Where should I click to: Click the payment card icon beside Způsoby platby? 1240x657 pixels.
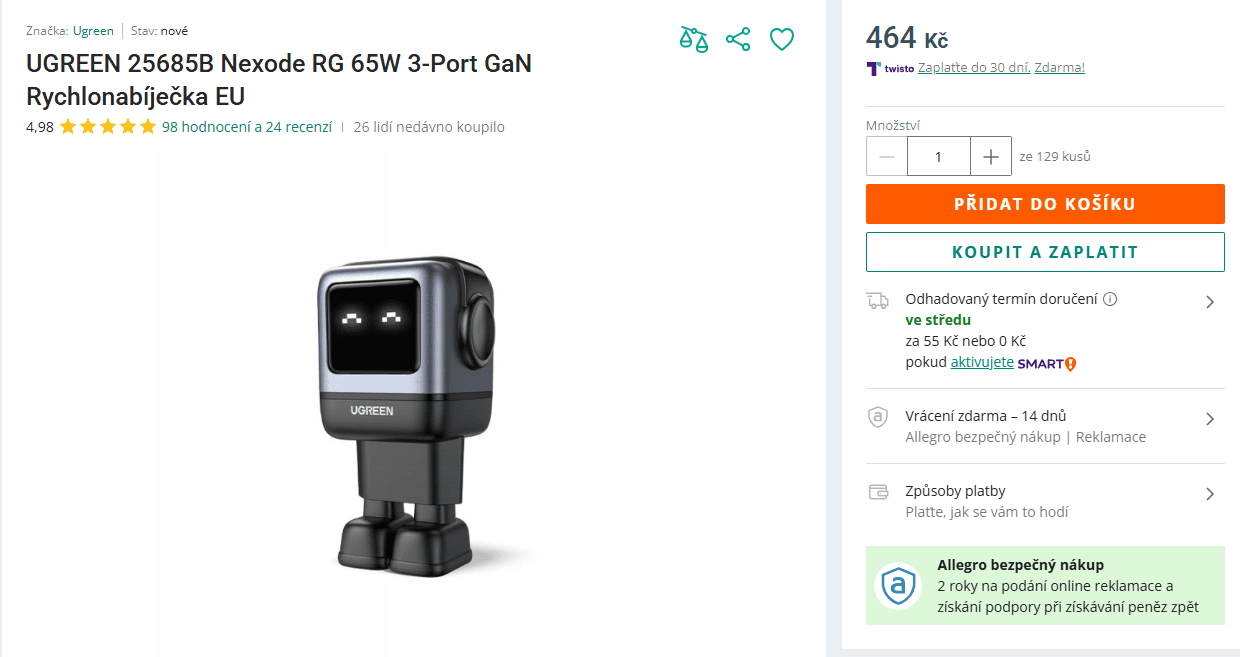tap(878, 491)
